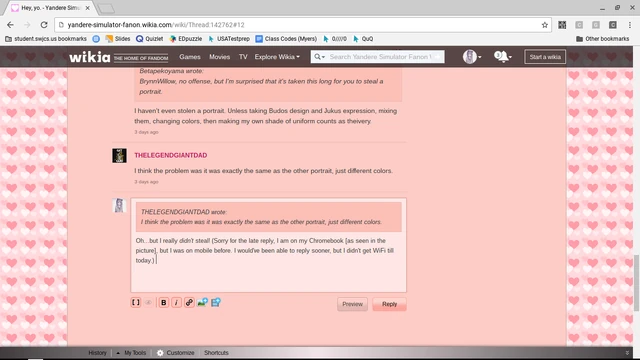The width and height of the screenshot is (640, 360).
Task: Open the Other bookmarks folder
Action: 602,39
